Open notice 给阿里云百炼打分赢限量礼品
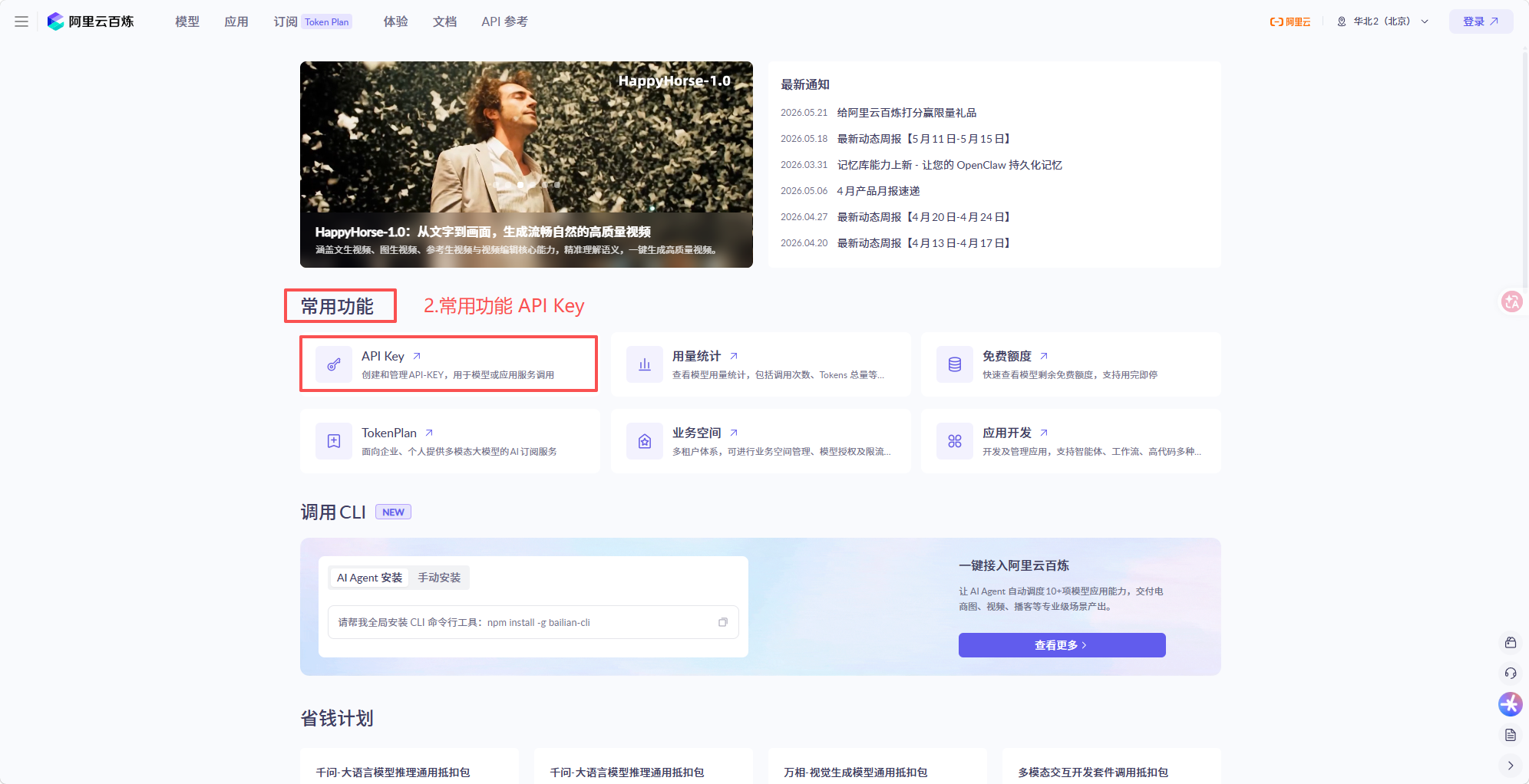The height and width of the screenshot is (784, 1529). [907, 113]
